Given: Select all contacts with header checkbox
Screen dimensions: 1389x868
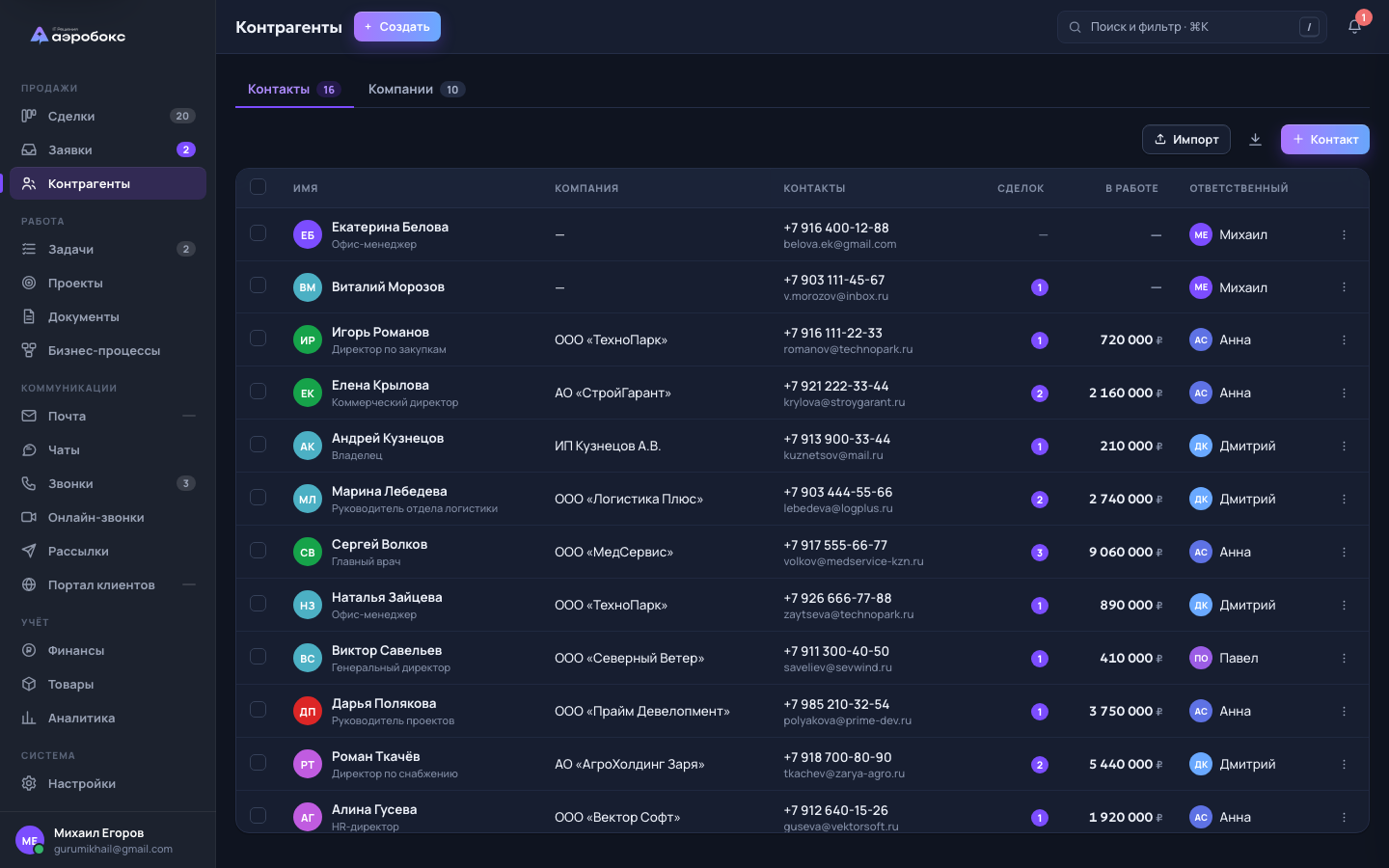Looking at the screenshot, I should 258,186.
